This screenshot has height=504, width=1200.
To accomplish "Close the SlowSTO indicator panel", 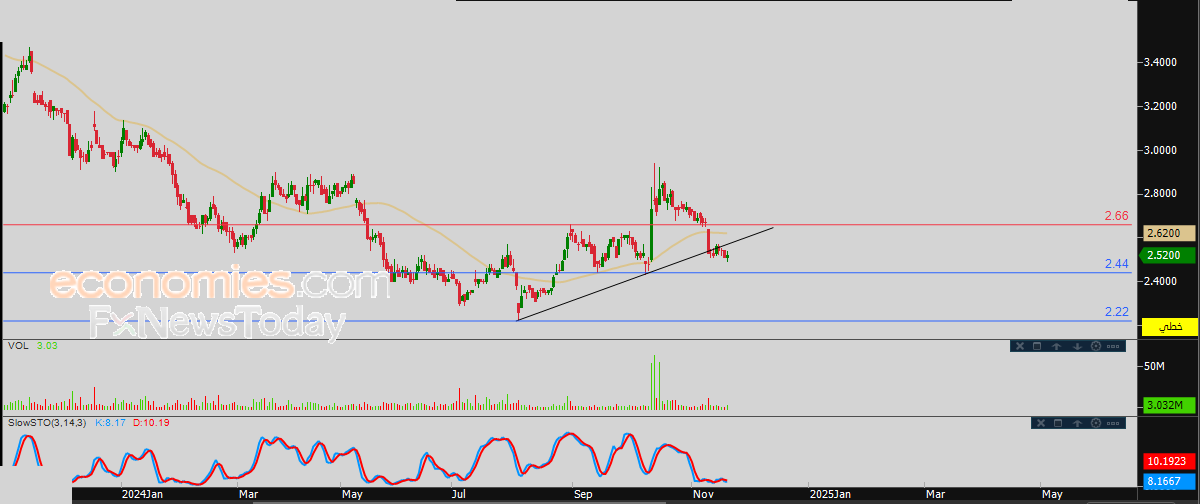I will [x=1041, y=423].
